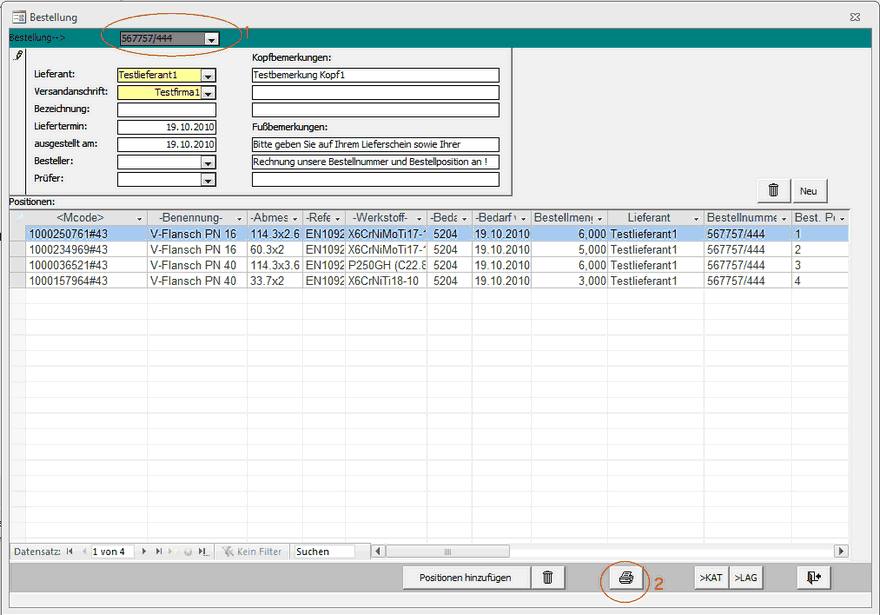Image resolution: width=880 pixels, height=615 pixels.
Task: Click the horizontal scrollbar right arrow
Action: [842, 551]
